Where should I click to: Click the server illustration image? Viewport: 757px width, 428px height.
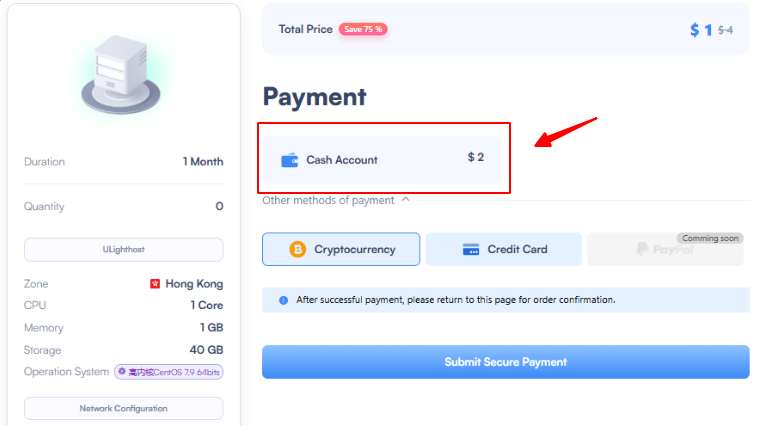click(x=121, y=75)
